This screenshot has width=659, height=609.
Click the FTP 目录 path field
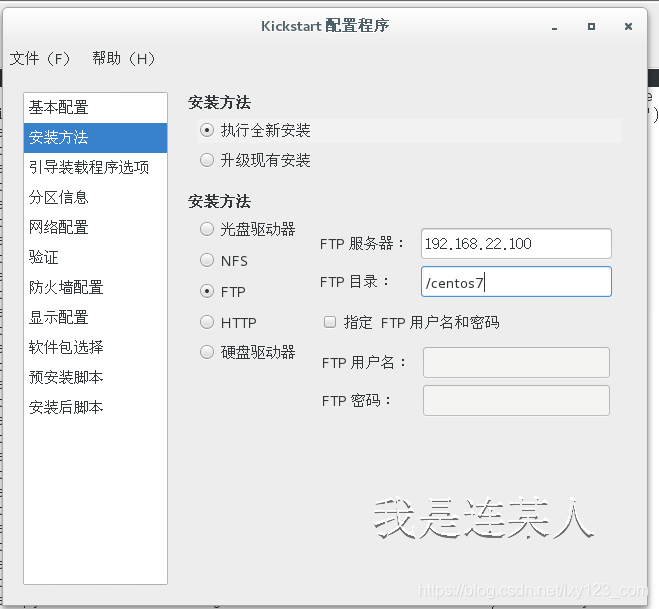click(516, 282)
